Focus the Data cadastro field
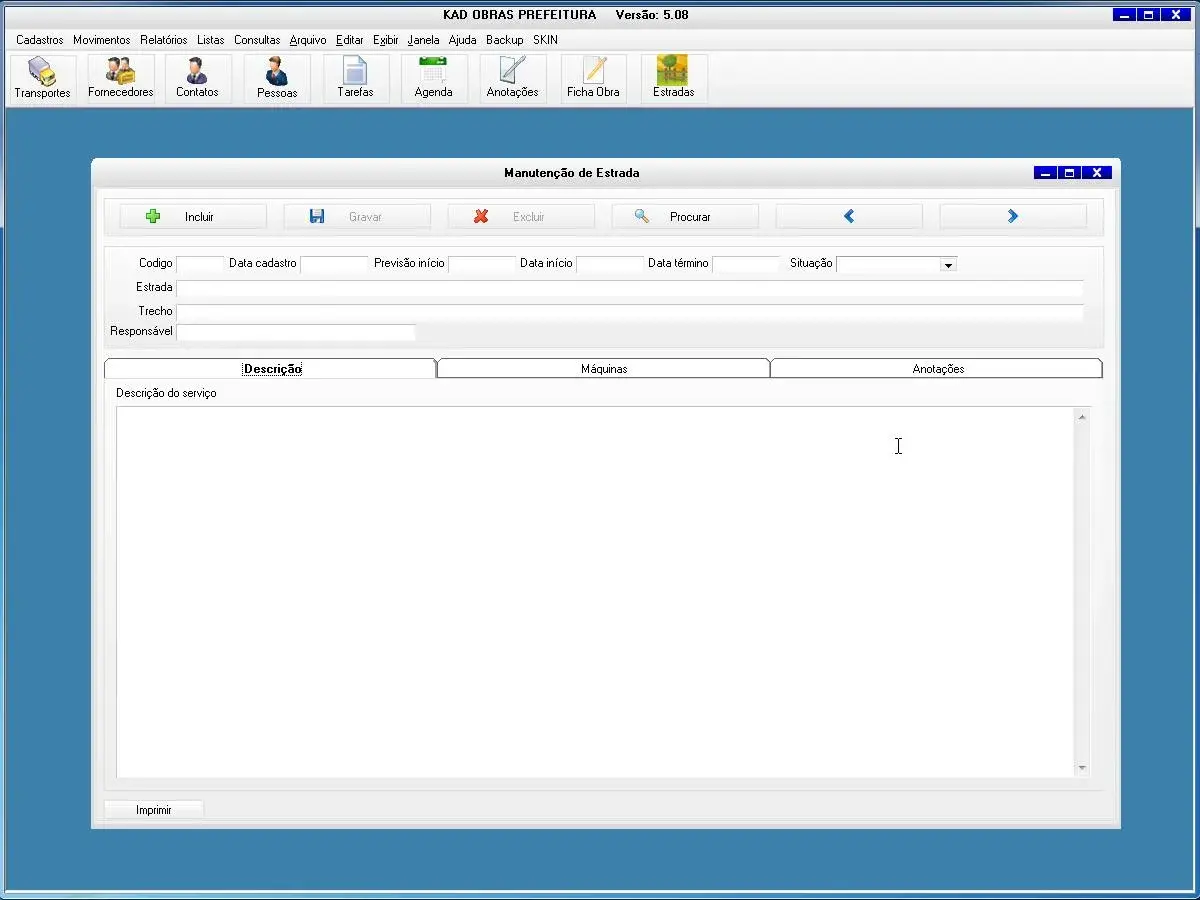The width and height of the screenshot is (1200, 900). (335, 264)
